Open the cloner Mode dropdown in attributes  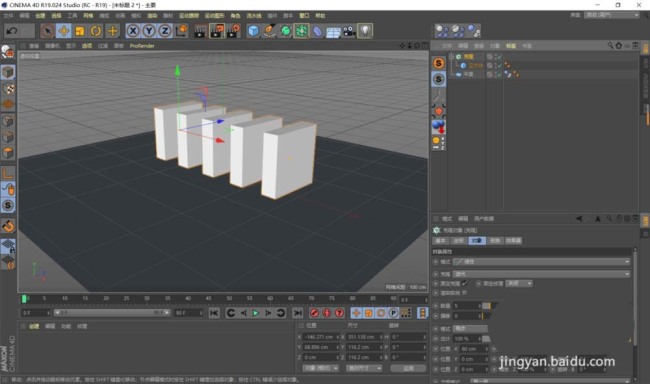[x=541, y=262]
